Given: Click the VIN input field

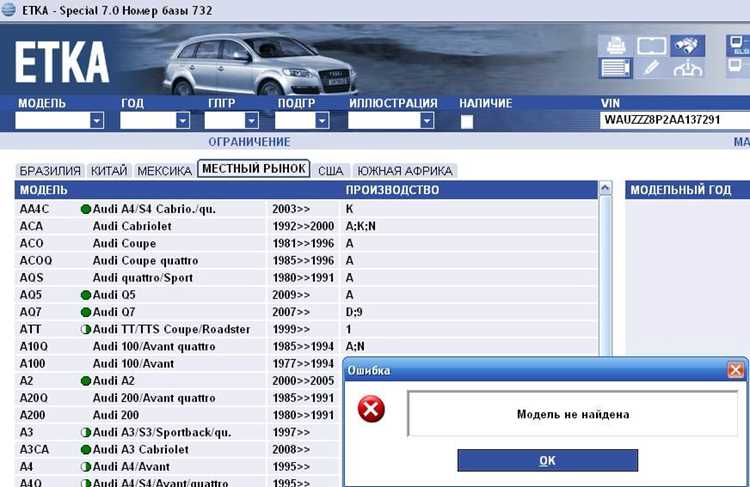Looking at the screenshot, I should click(x=674, y=120).
